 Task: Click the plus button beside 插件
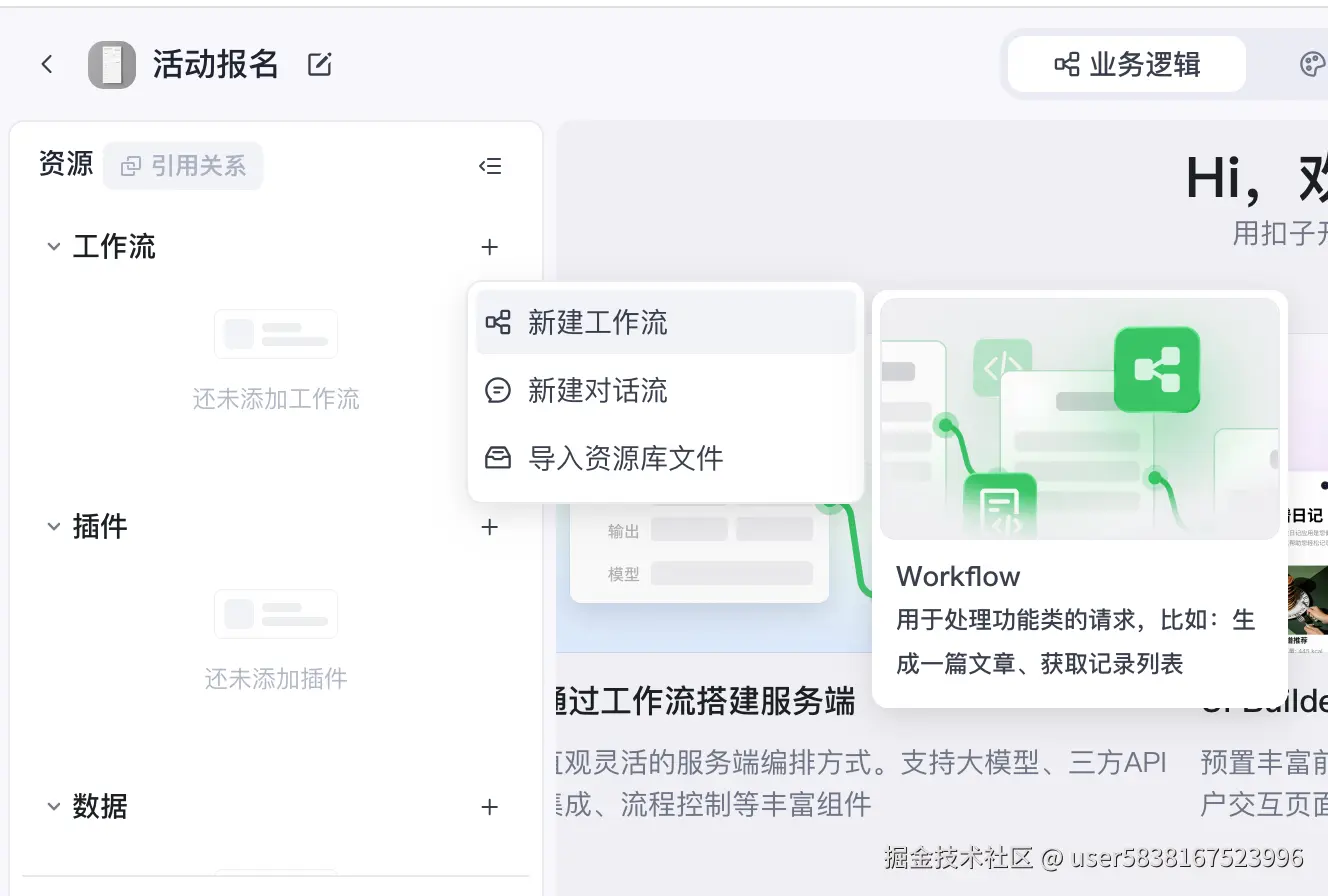(x=490, y=527)
